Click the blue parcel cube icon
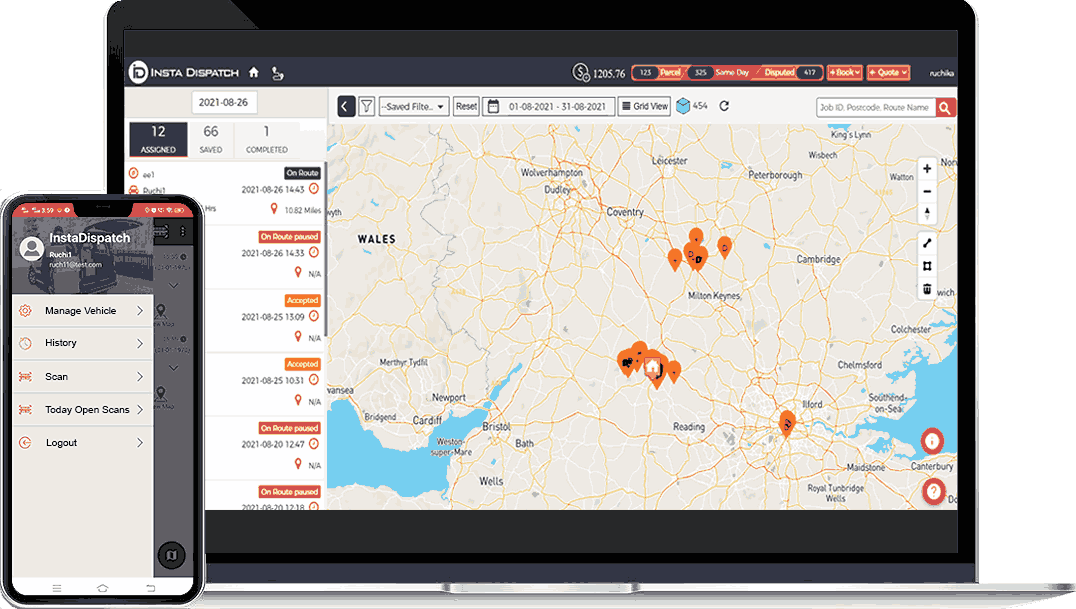Image resolution: width=1076 pixels, height=609 pixels. coord(683,106)
